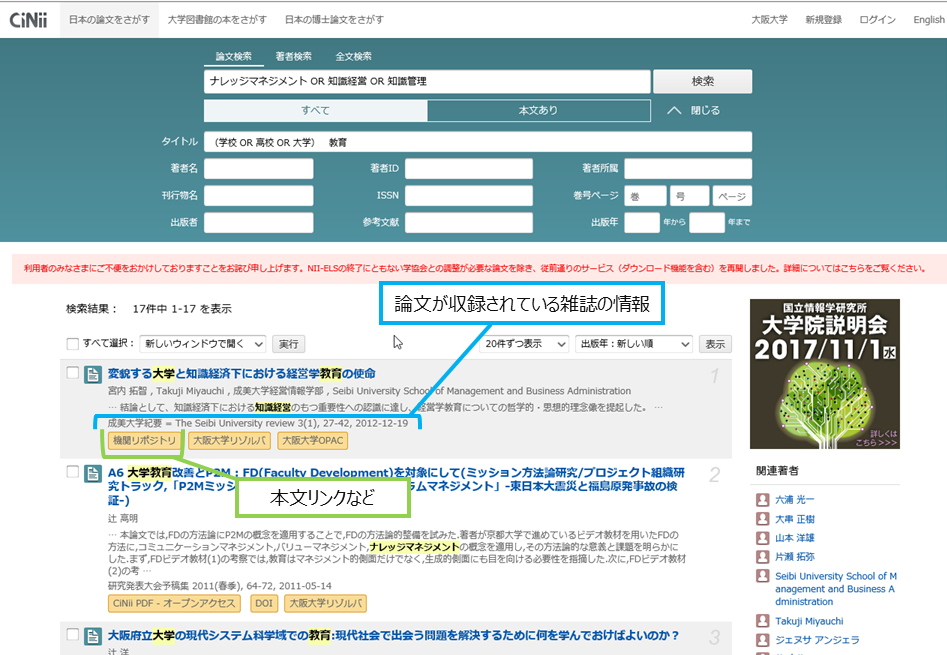Click 号 issue input field
The width and height of the screenshot is (947, 655).
tap(689, 196)
